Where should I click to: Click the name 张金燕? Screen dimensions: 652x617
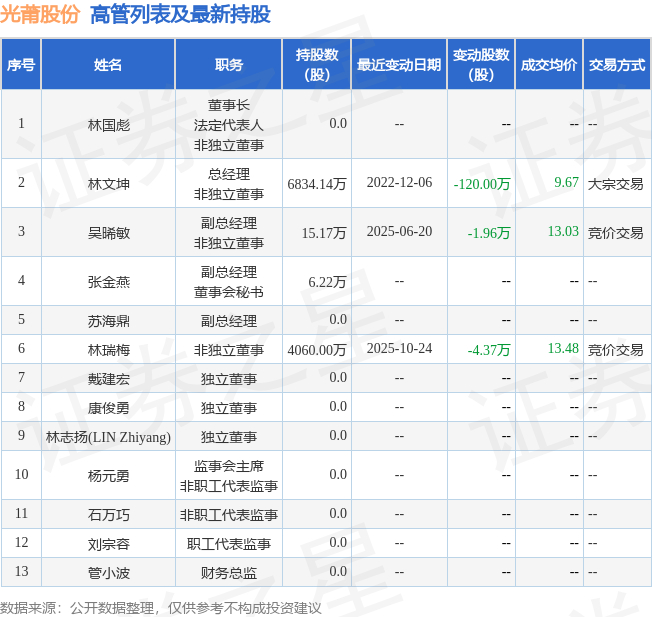point(109,282)
